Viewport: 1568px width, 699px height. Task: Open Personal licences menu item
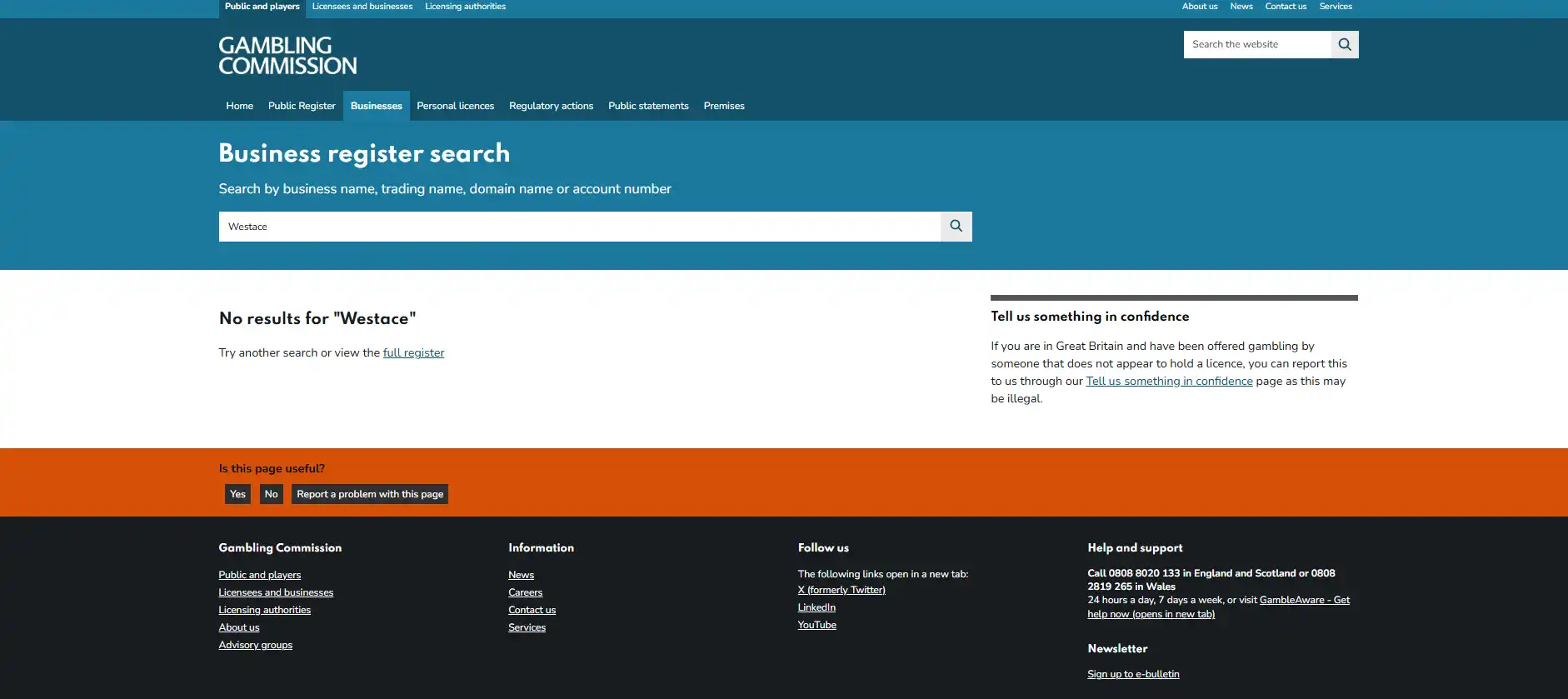(456, 106)
